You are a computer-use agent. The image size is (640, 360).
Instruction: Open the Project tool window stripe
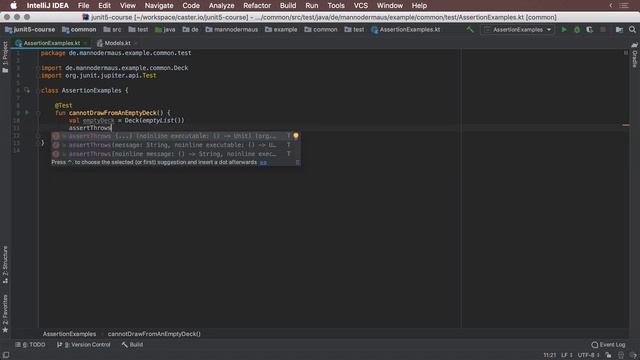pyautogui.click(x=5, y=57)
